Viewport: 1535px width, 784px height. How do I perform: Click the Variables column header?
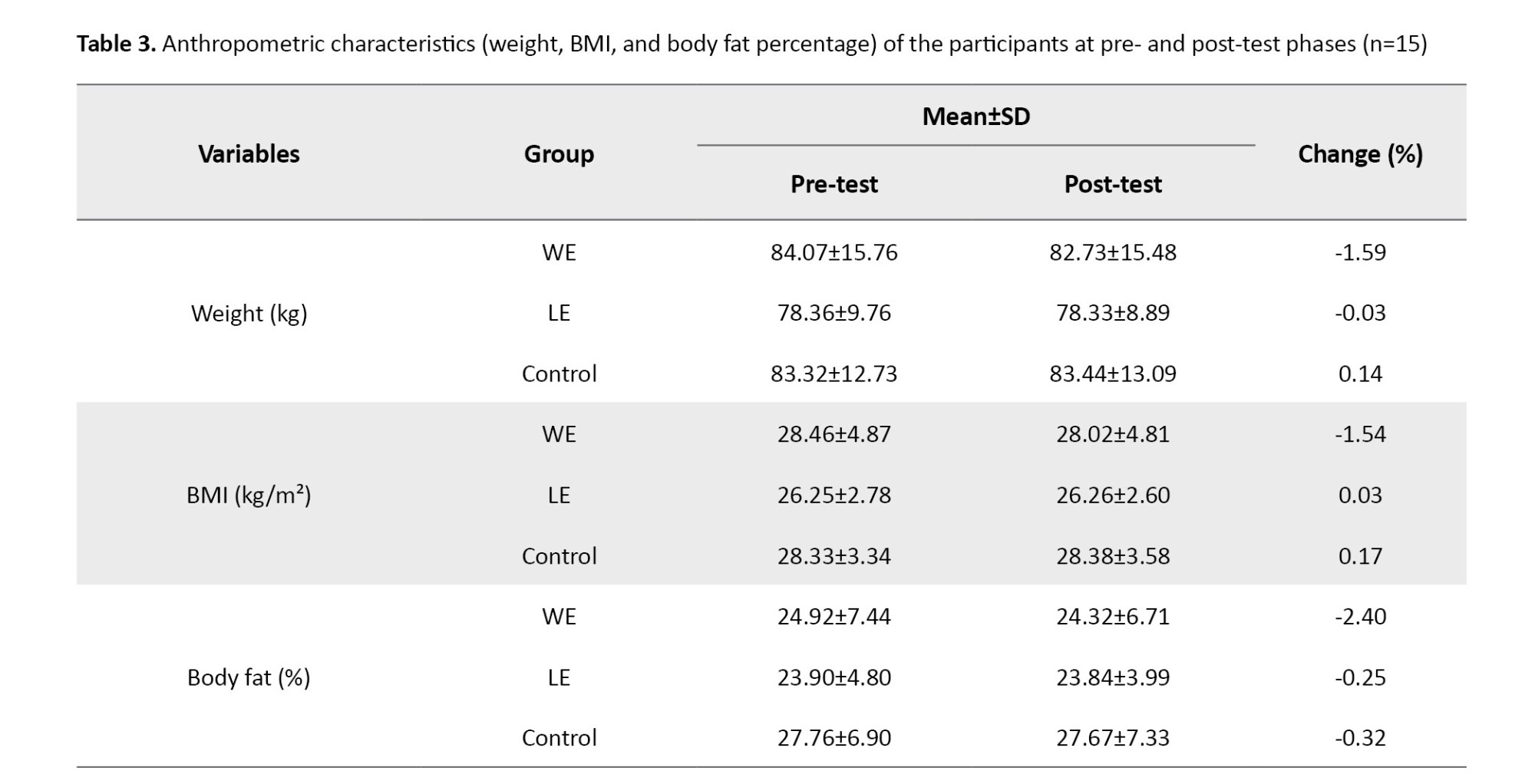[x=249, y=153]
